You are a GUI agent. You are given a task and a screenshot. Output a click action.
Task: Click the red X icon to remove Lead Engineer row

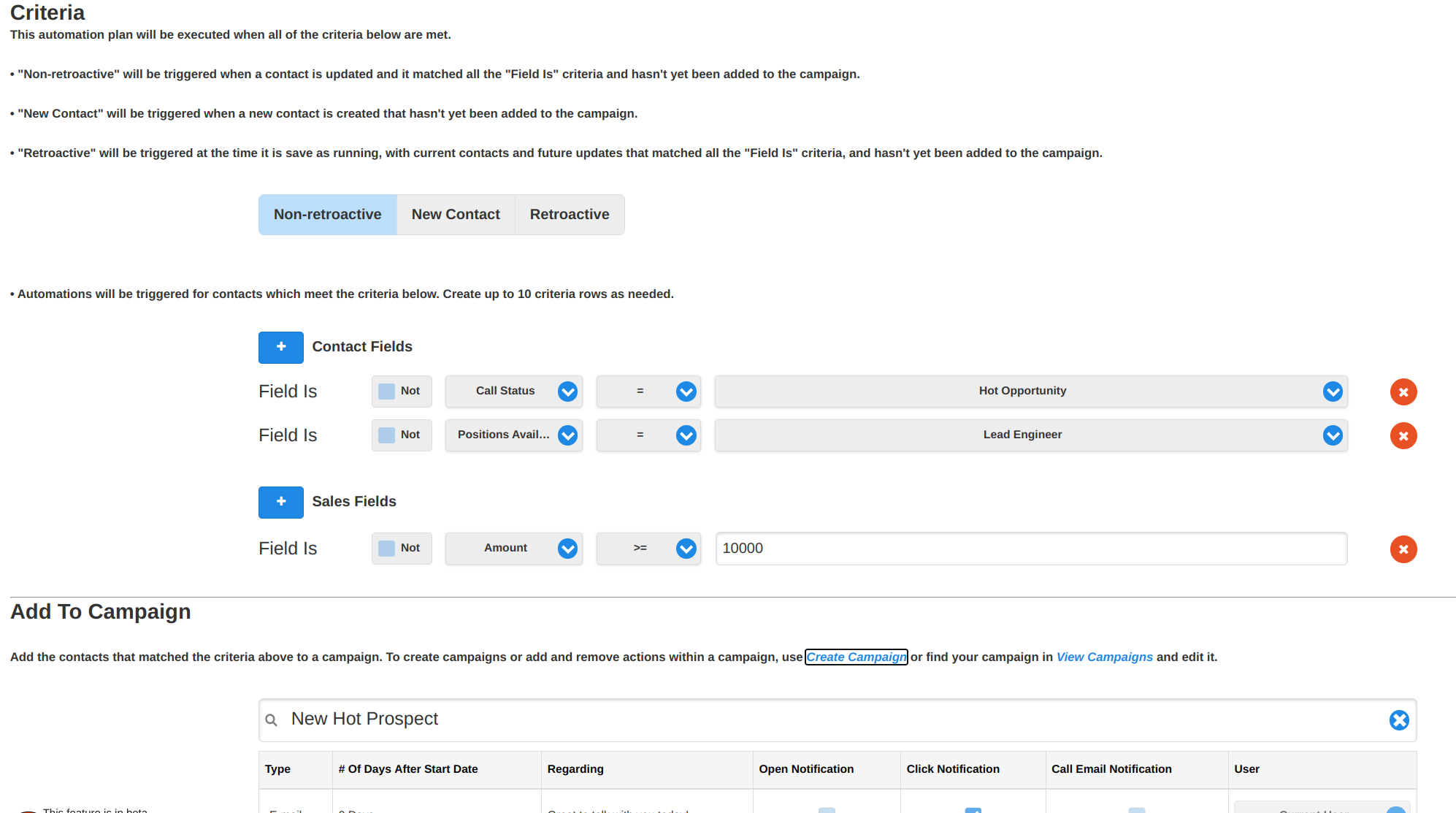[1403, 435]
